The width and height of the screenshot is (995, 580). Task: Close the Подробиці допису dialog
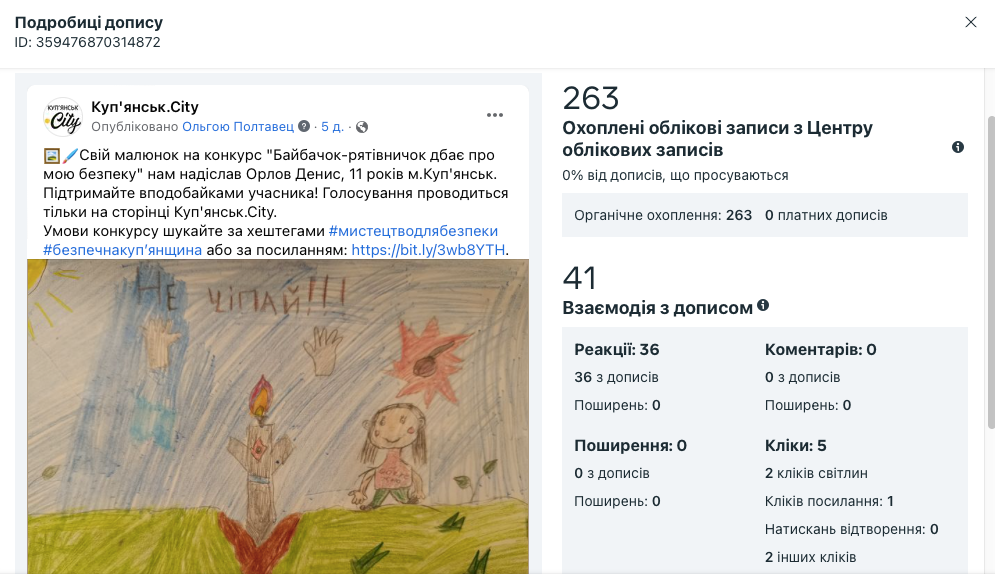(971, 22)
